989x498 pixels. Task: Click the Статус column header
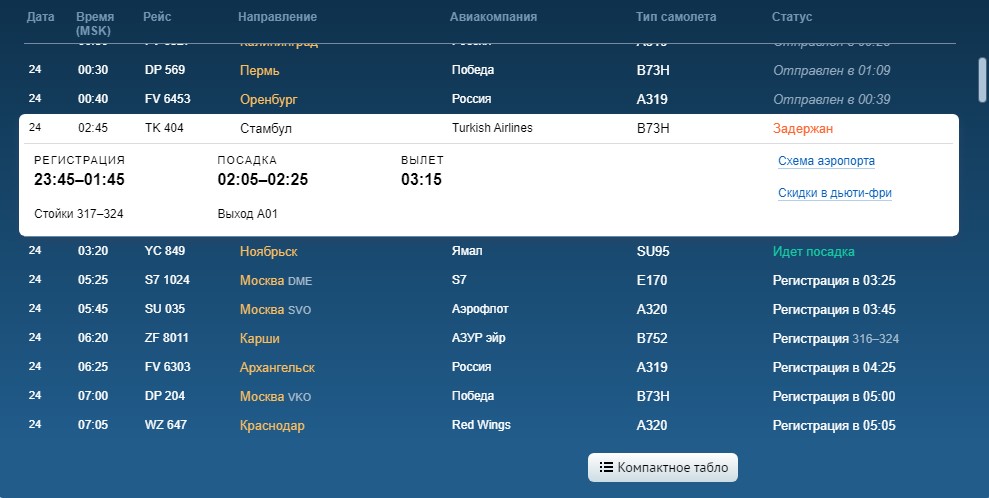pyautogui.click(x=791, y=17)
